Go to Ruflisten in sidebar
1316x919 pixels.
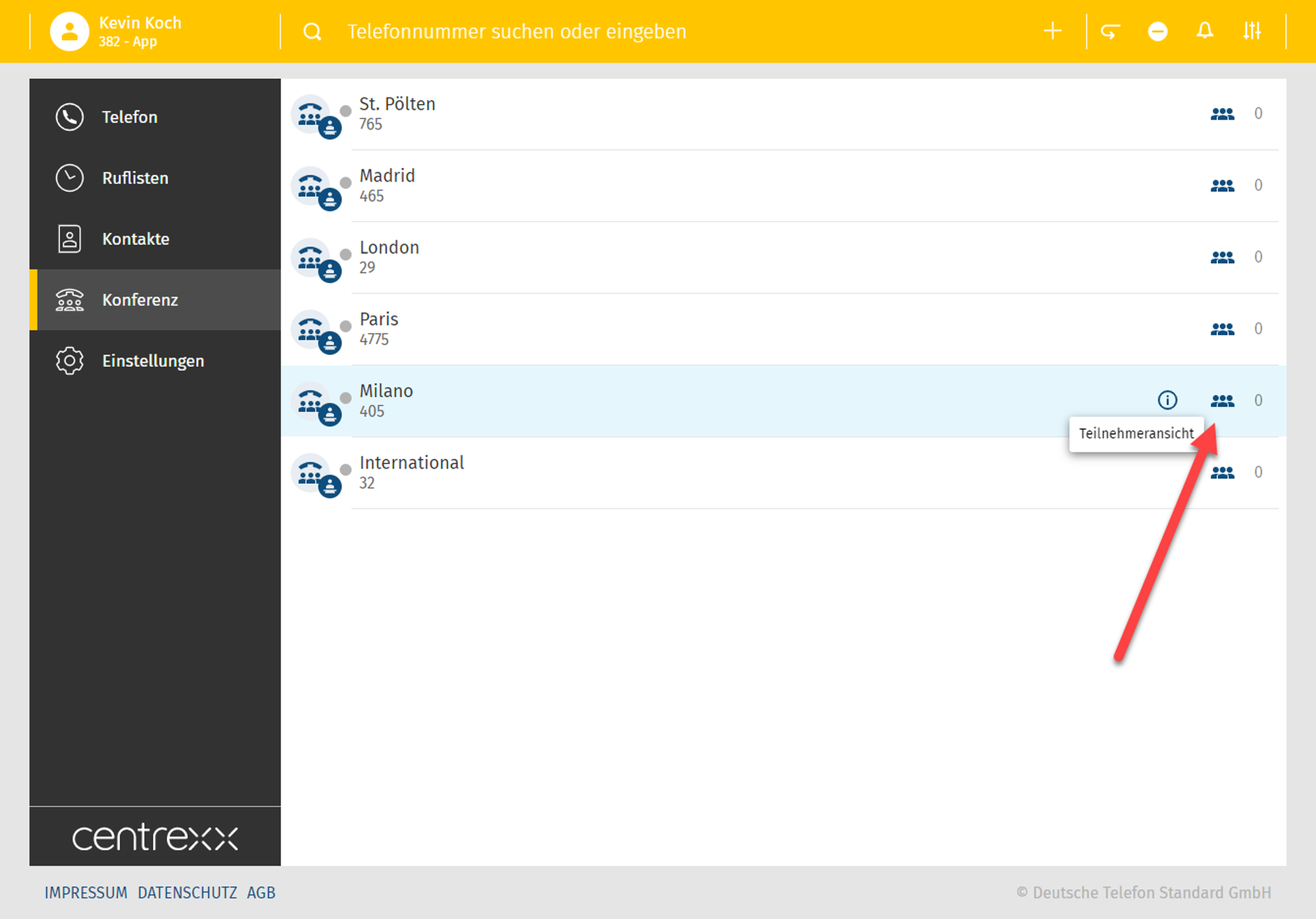click(135, 178)
